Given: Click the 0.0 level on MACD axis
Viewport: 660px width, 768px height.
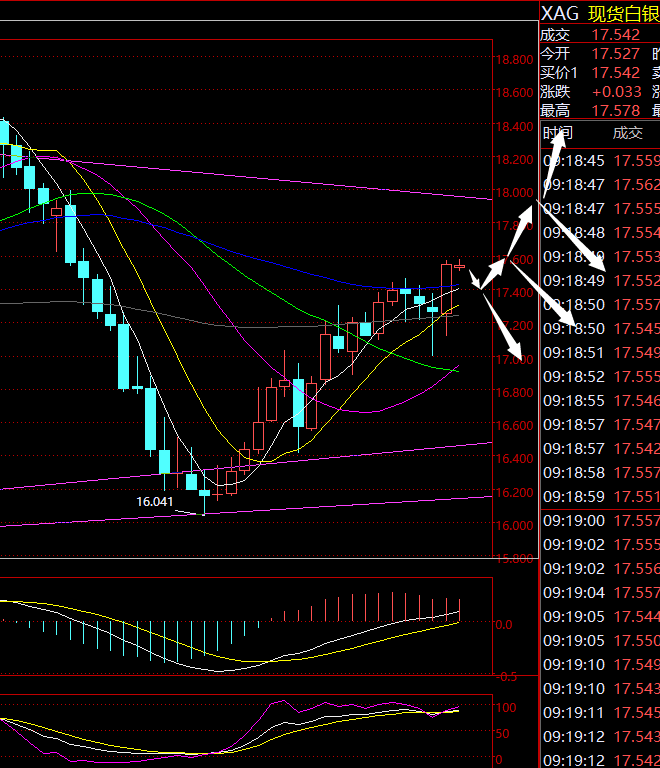Looking at the screenshot, I should [503, 624].
